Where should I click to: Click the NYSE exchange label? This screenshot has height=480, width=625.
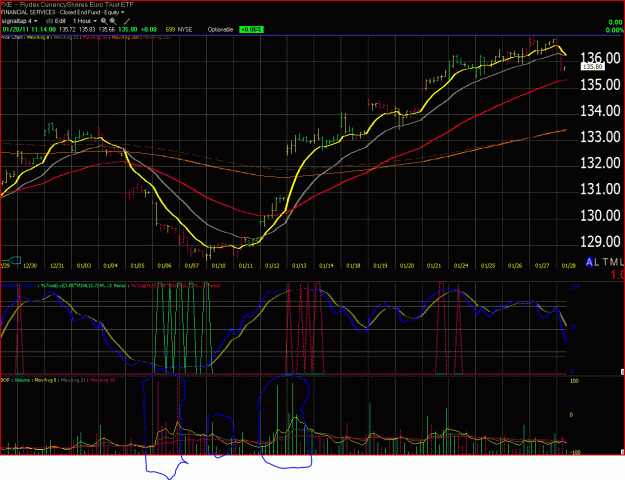coord(185,30)
